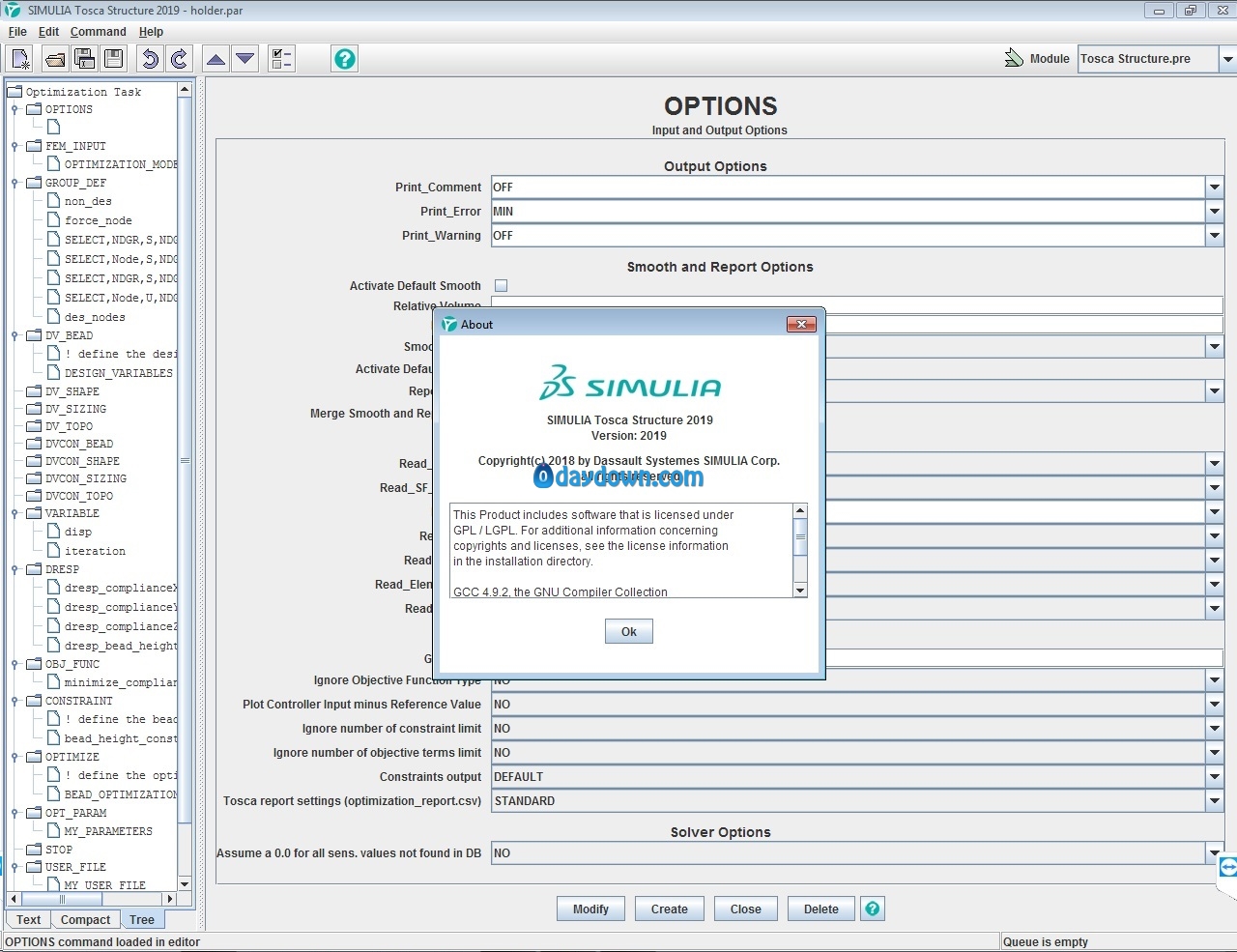Viewport: 1237px width, 952px height.
Task: Open help with the toolbar question mark
Action: click(344, 59)
